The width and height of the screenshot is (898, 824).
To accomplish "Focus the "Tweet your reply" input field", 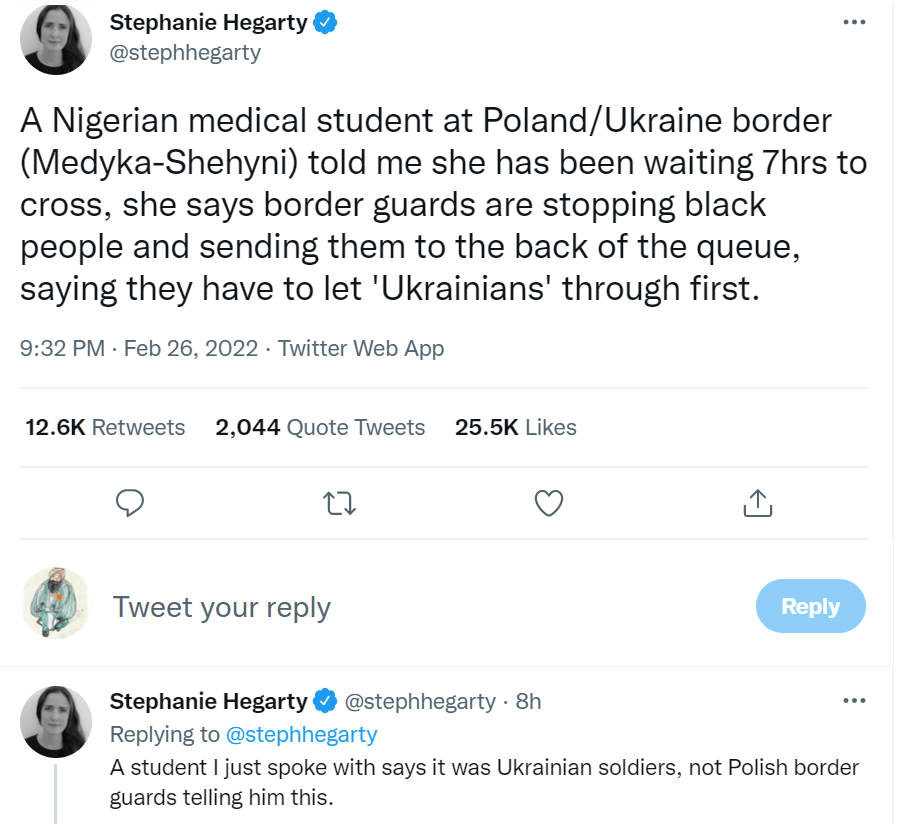I will (x=400, y=607).
